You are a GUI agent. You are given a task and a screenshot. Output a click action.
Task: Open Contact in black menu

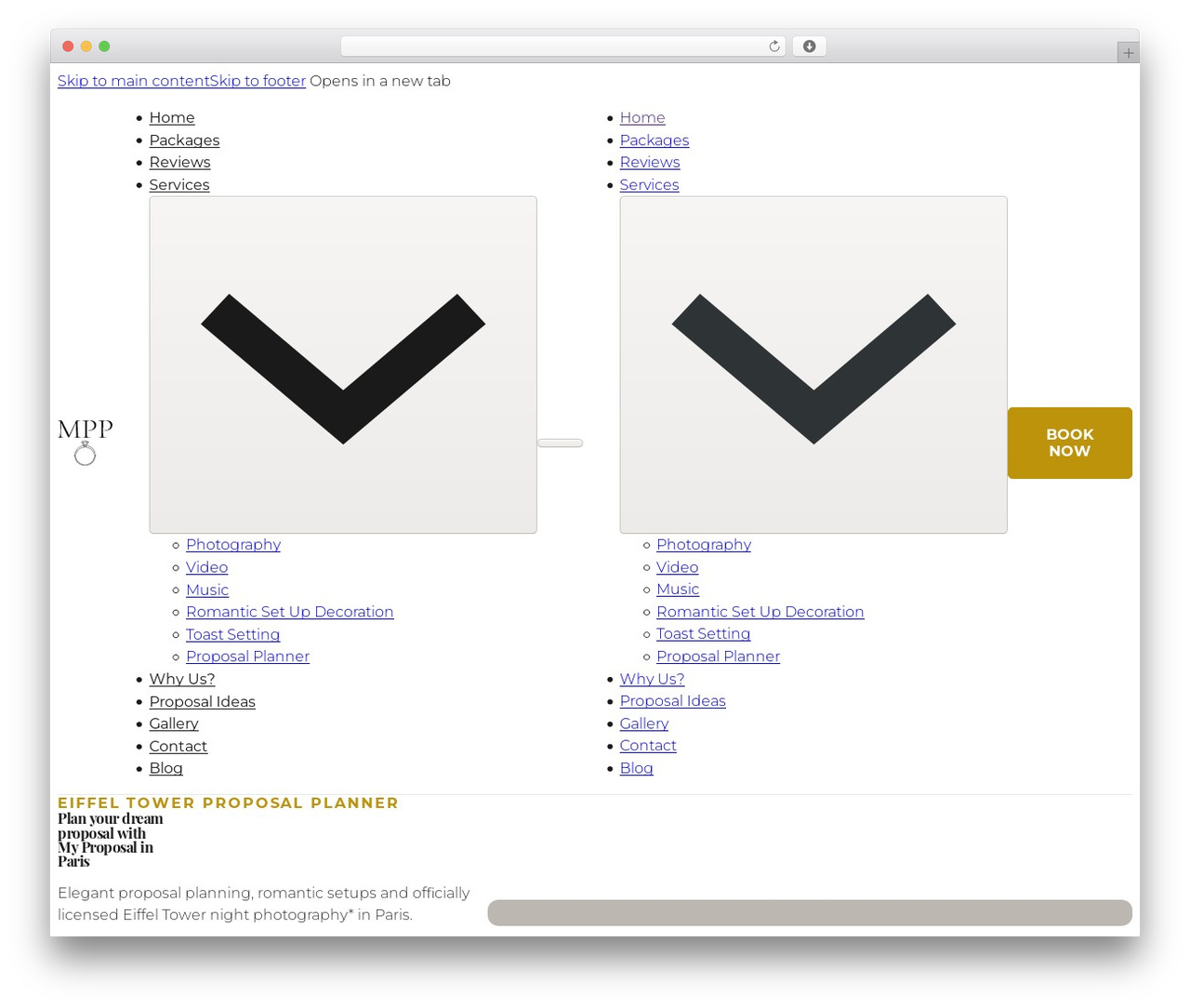(x=178, y=746)
